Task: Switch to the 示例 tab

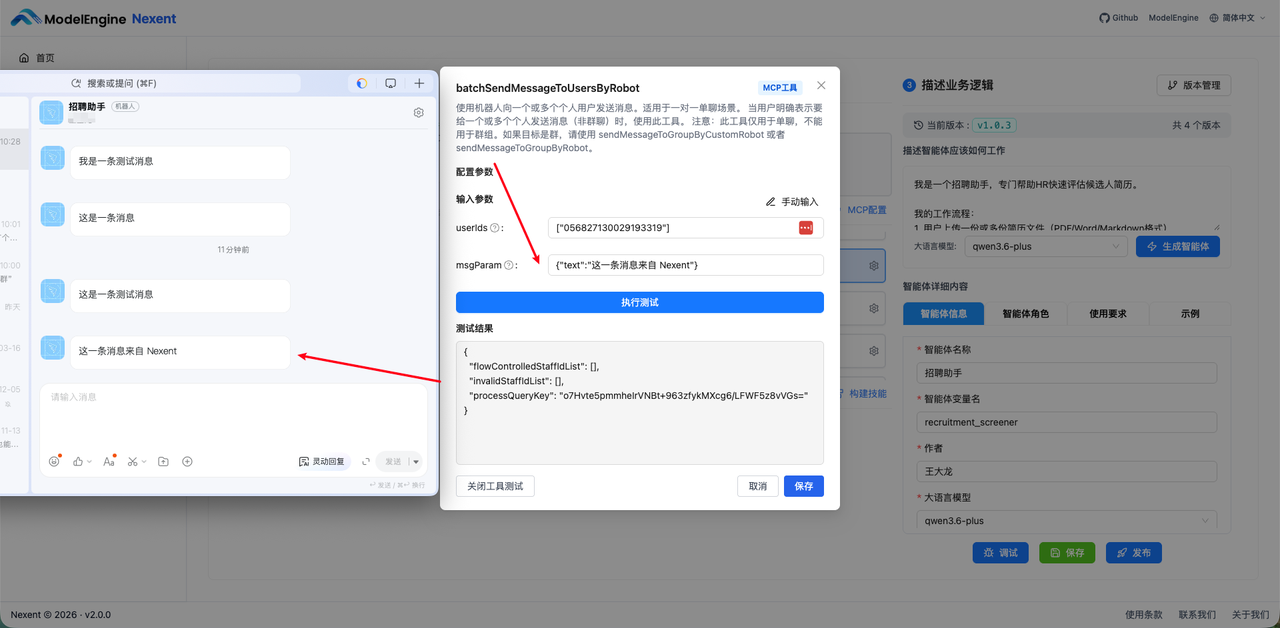Action: point(1190,313)
